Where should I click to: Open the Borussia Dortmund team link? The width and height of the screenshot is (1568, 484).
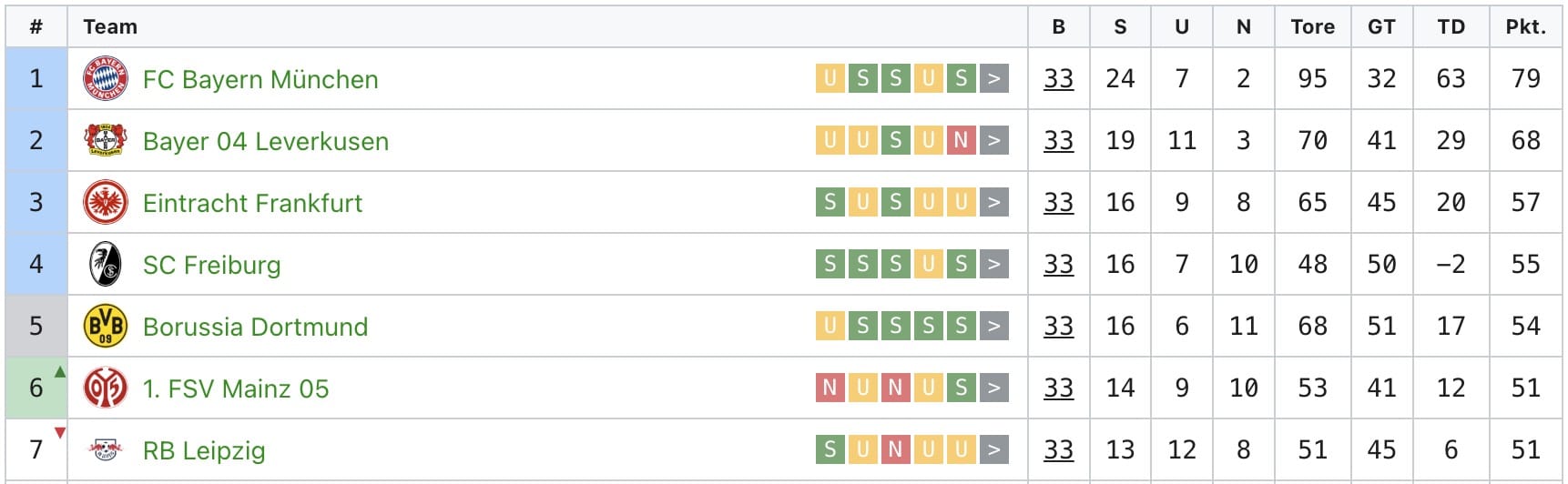(256, 327)
